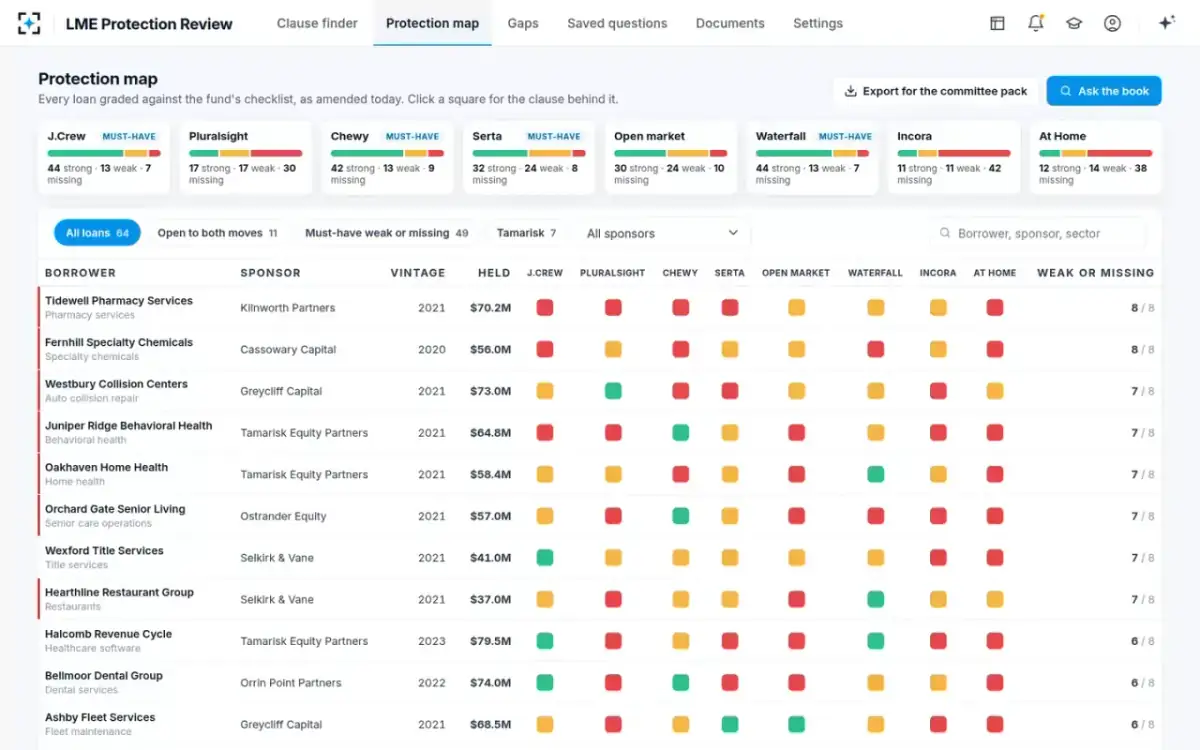This screenshot has height=750, width=1200.
Task: Sort by the Vintage column header
Action: click(418, 273)
